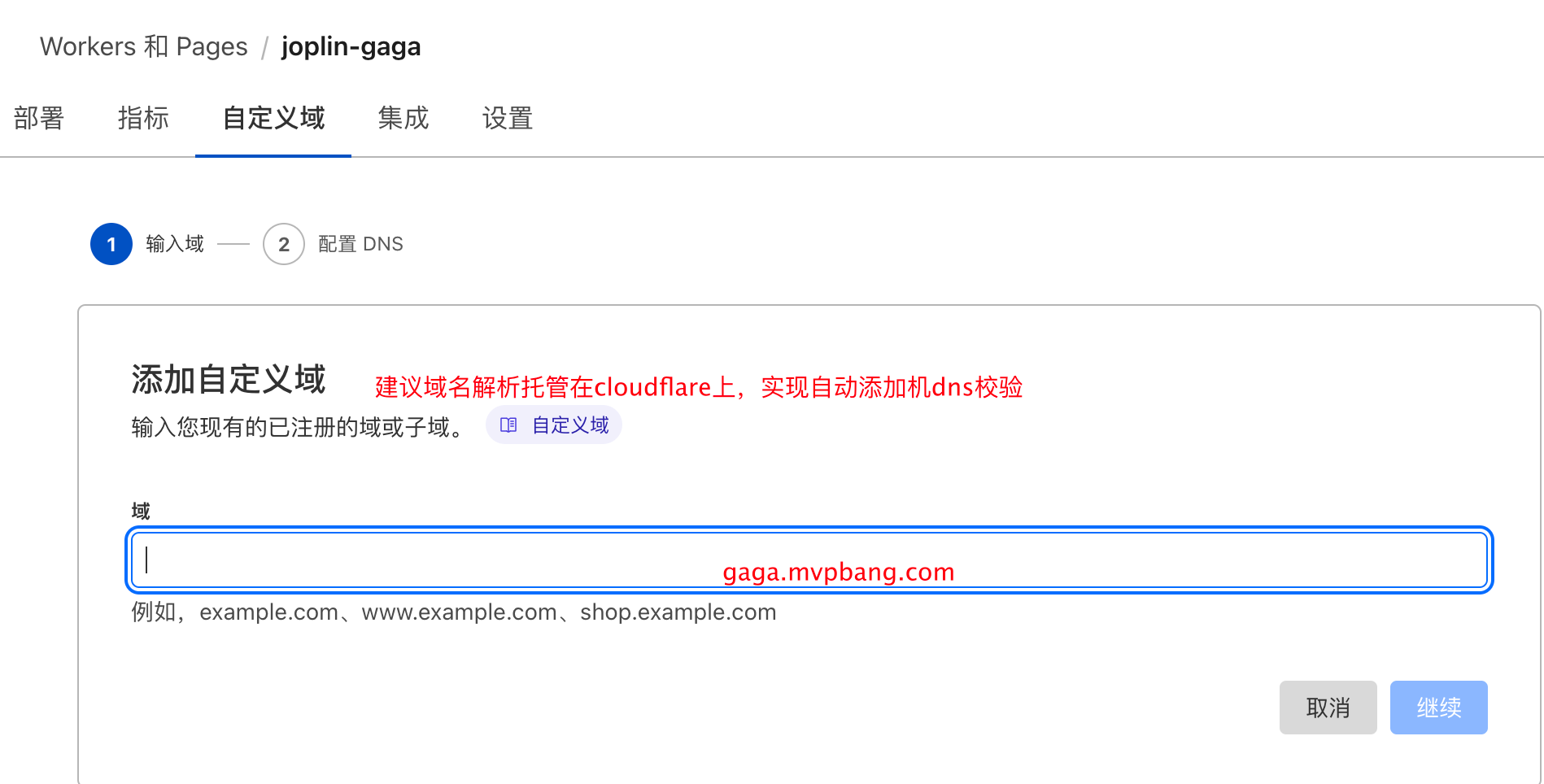
Task: Click the 配置 DNS step label
Action: 360,244
